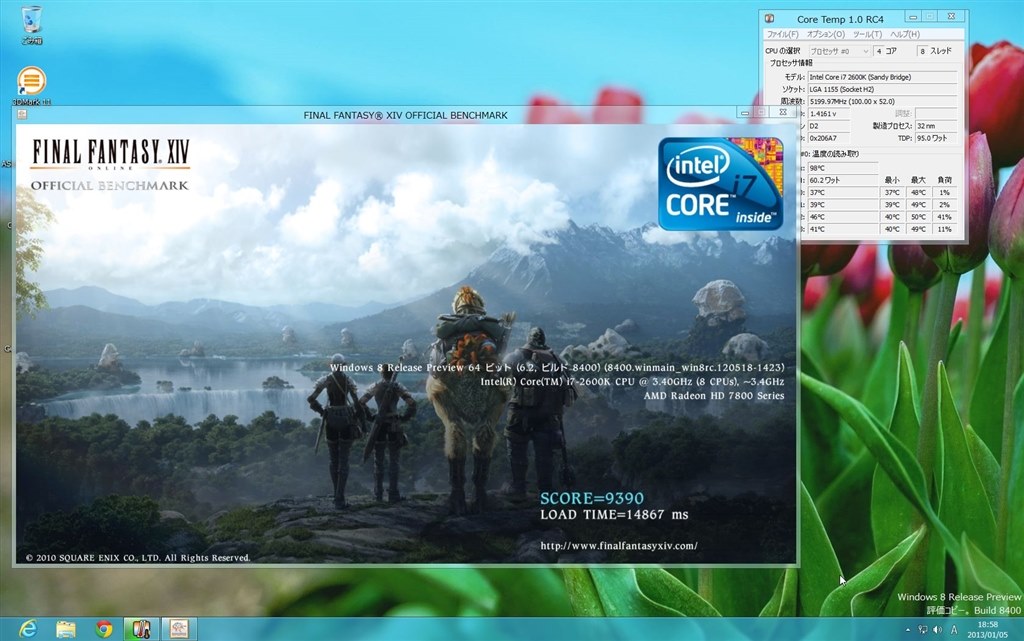The width and height of the screenshot is (1024, 641).
Task: Click the 'LOAD TIME=14867 ms' text
Action: (x=614, y=514)
